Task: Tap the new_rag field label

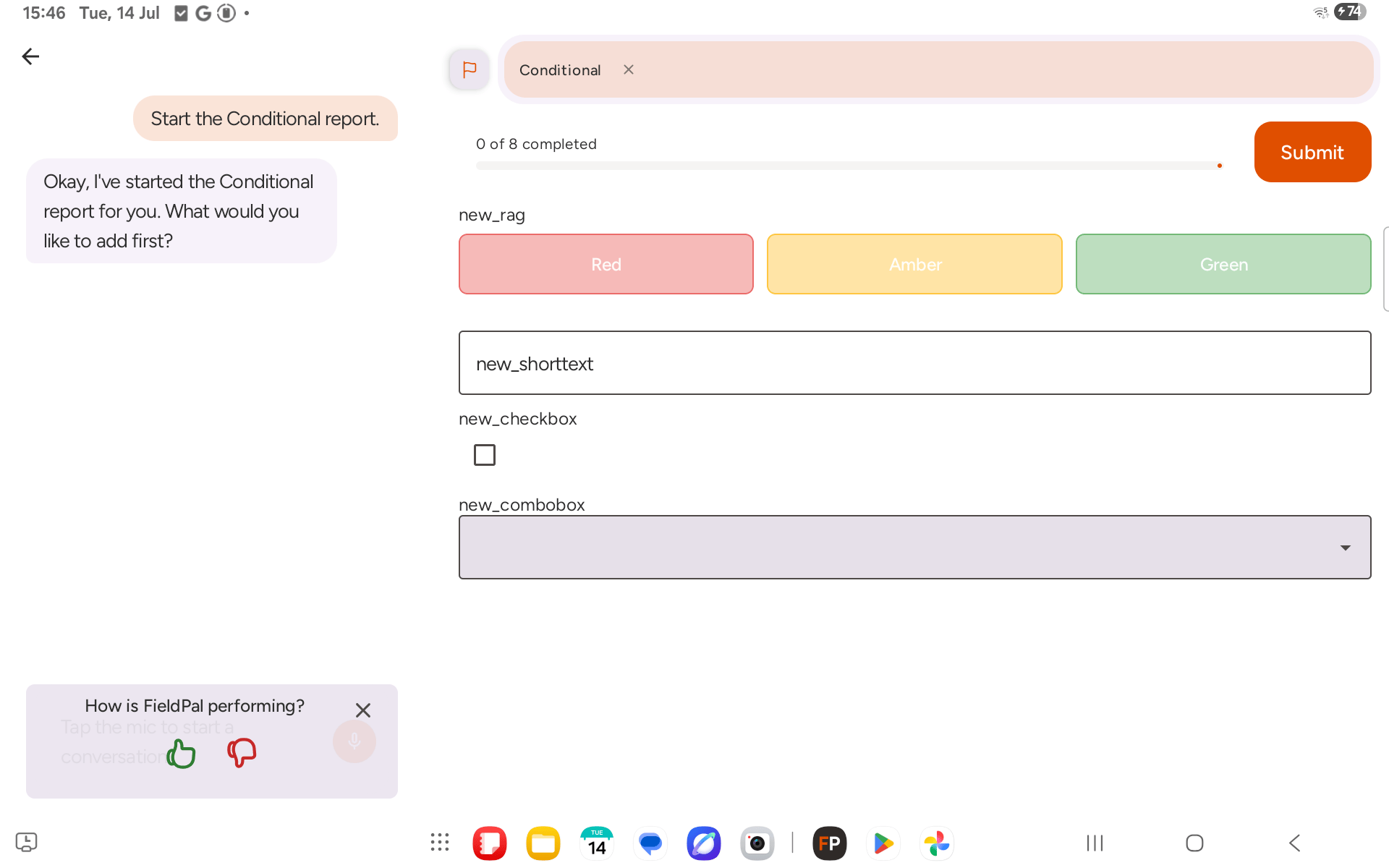Action: pos(492,215)
